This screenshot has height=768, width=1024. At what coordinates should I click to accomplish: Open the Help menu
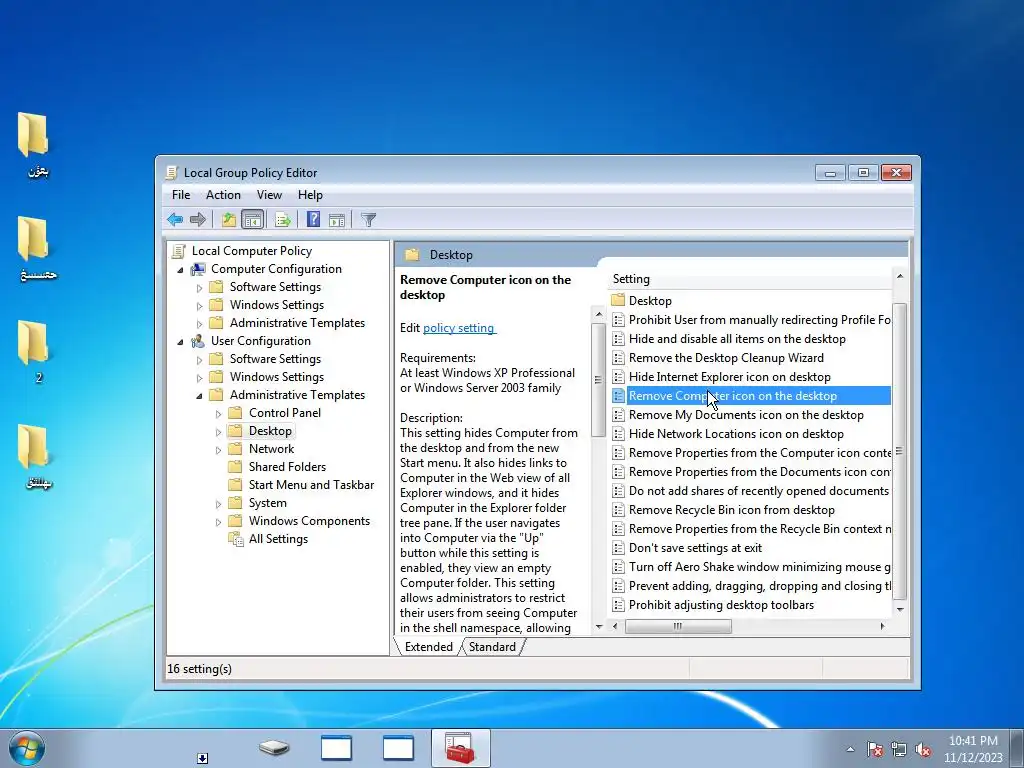point(310,195)
